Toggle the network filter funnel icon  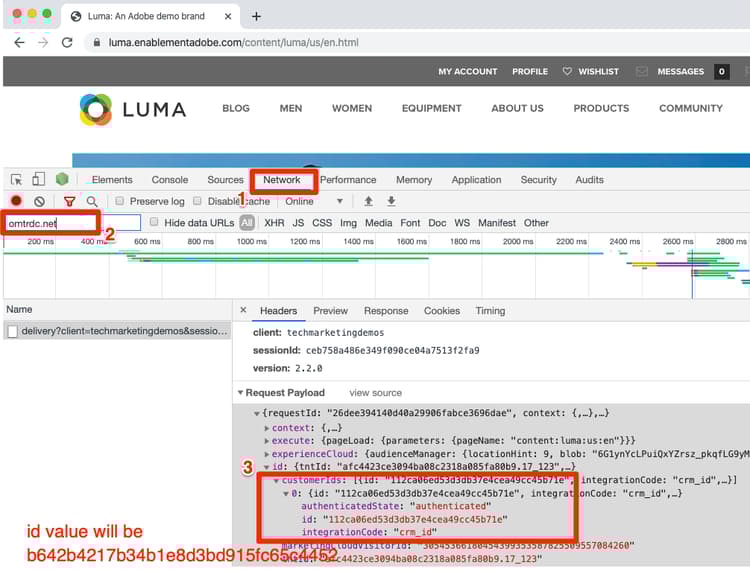point(70,201)
